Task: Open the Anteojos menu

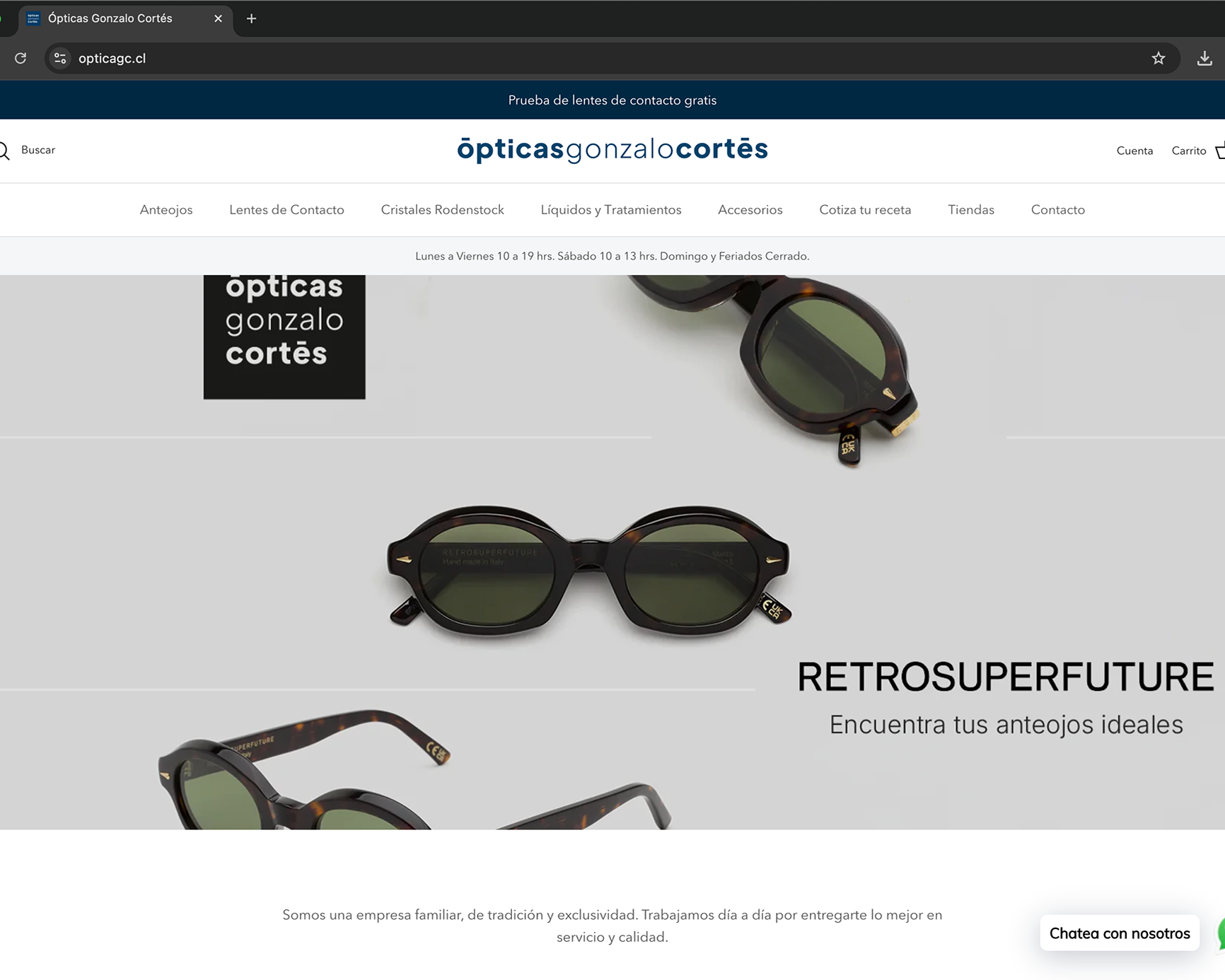Action: tap(166, 209)
